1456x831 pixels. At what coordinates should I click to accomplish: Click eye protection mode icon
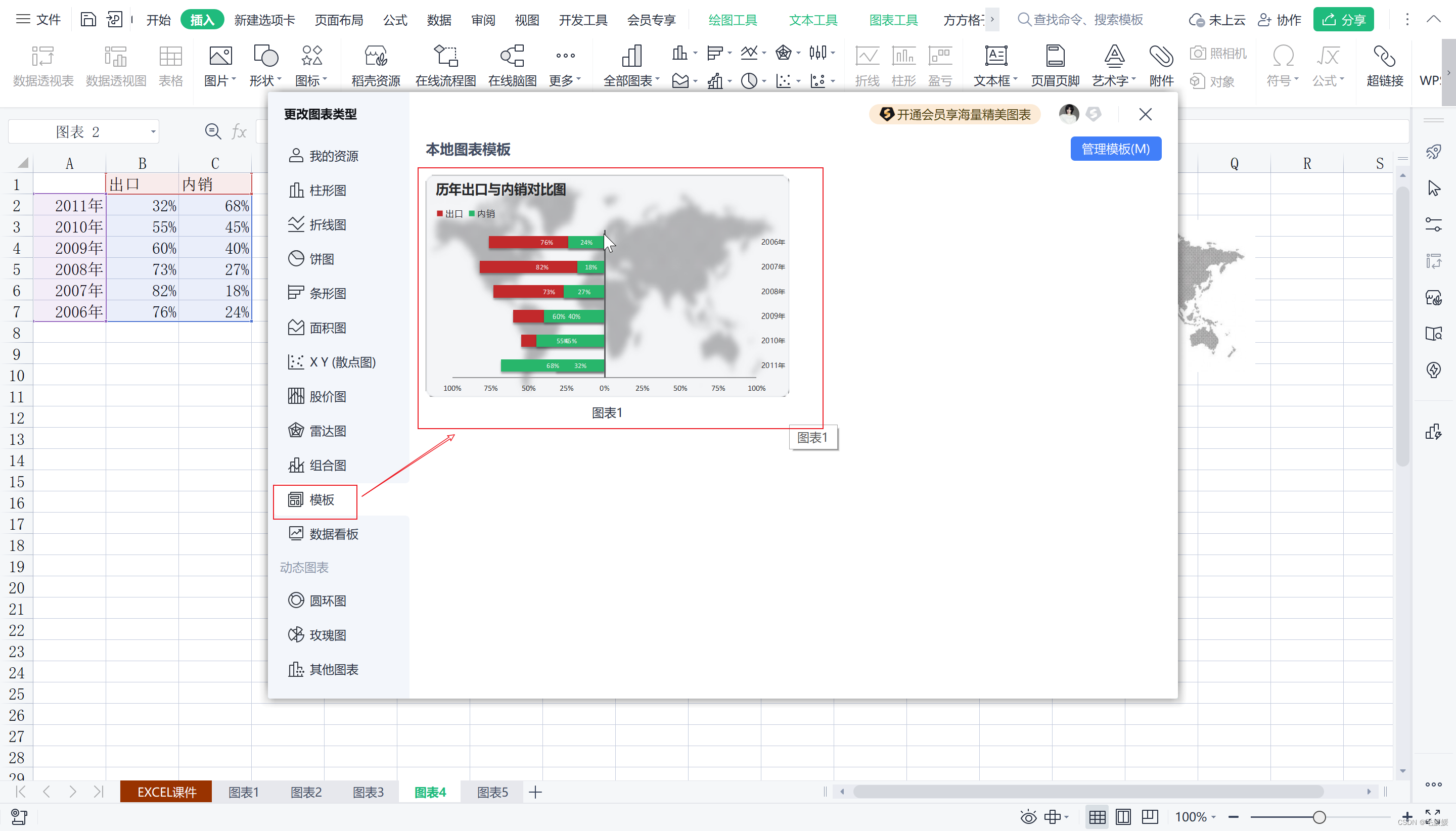pos(1028,817)
